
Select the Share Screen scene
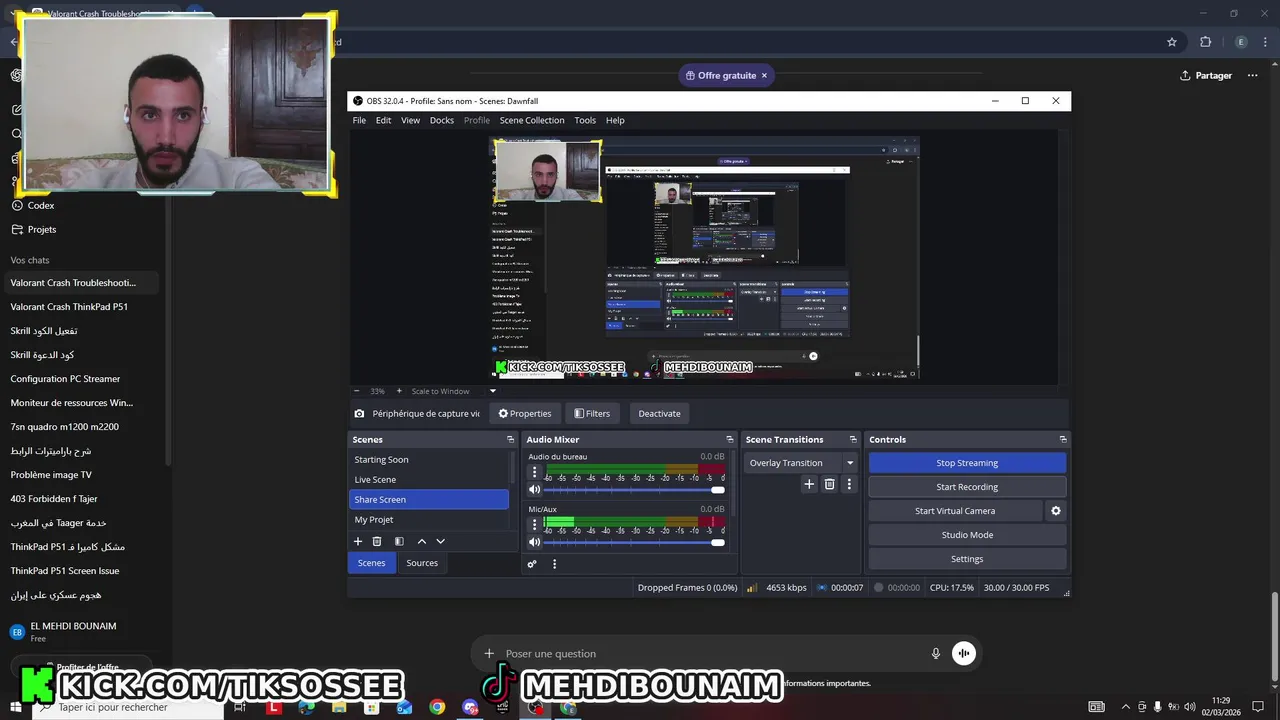point(429,499)
